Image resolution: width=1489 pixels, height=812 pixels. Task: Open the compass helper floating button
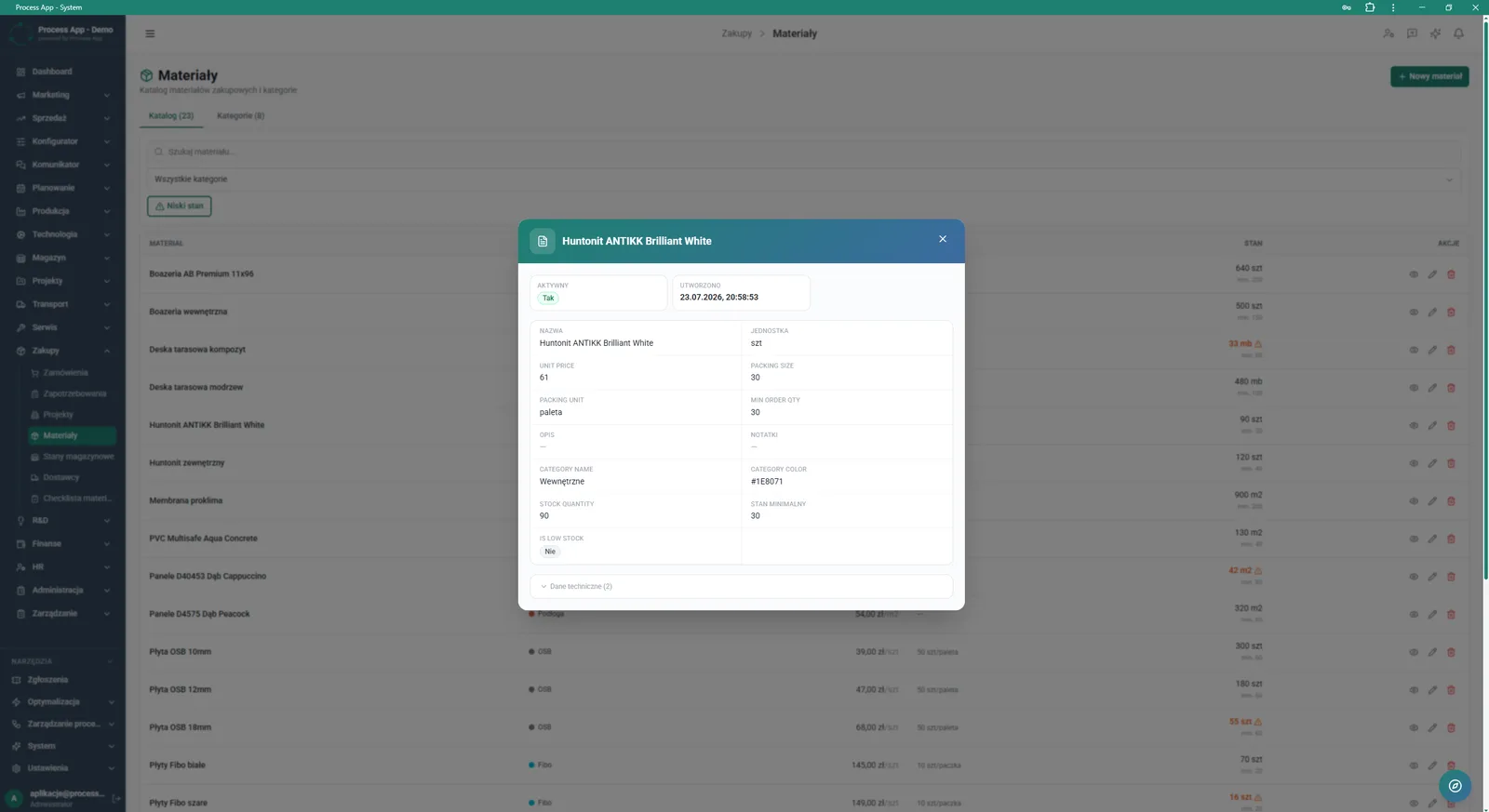pyautogui.click(x=1455, y=786)
